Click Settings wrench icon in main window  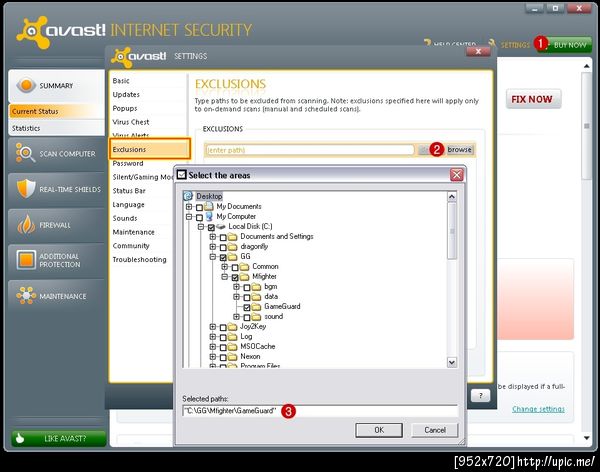tap(493, 43)
